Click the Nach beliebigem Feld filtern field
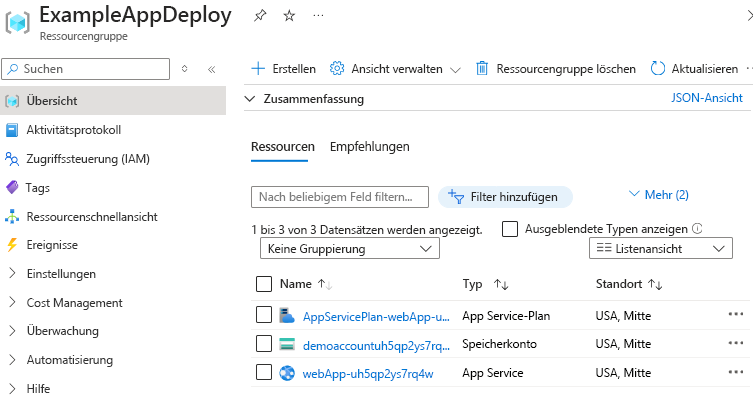Viewport: 753px width, 399px height. (340, 197)
